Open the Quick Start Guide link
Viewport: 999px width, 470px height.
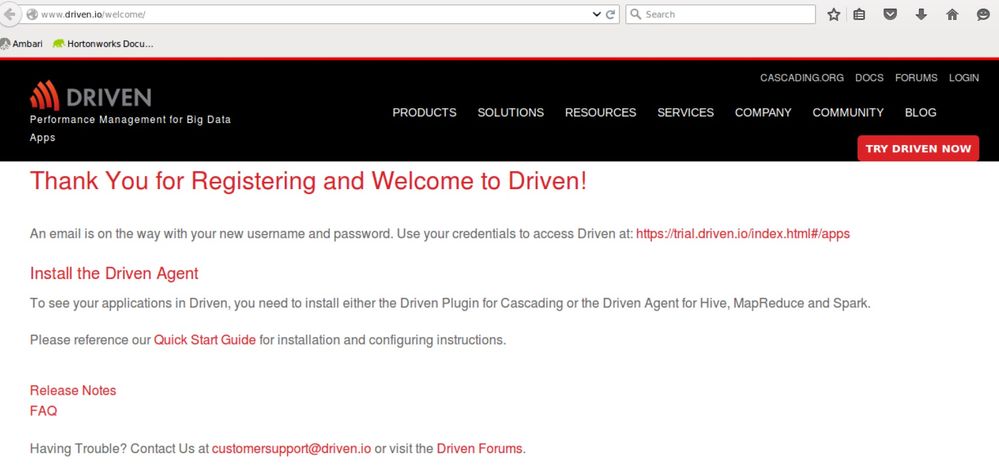pyautogui.click(x=205, y=340)
